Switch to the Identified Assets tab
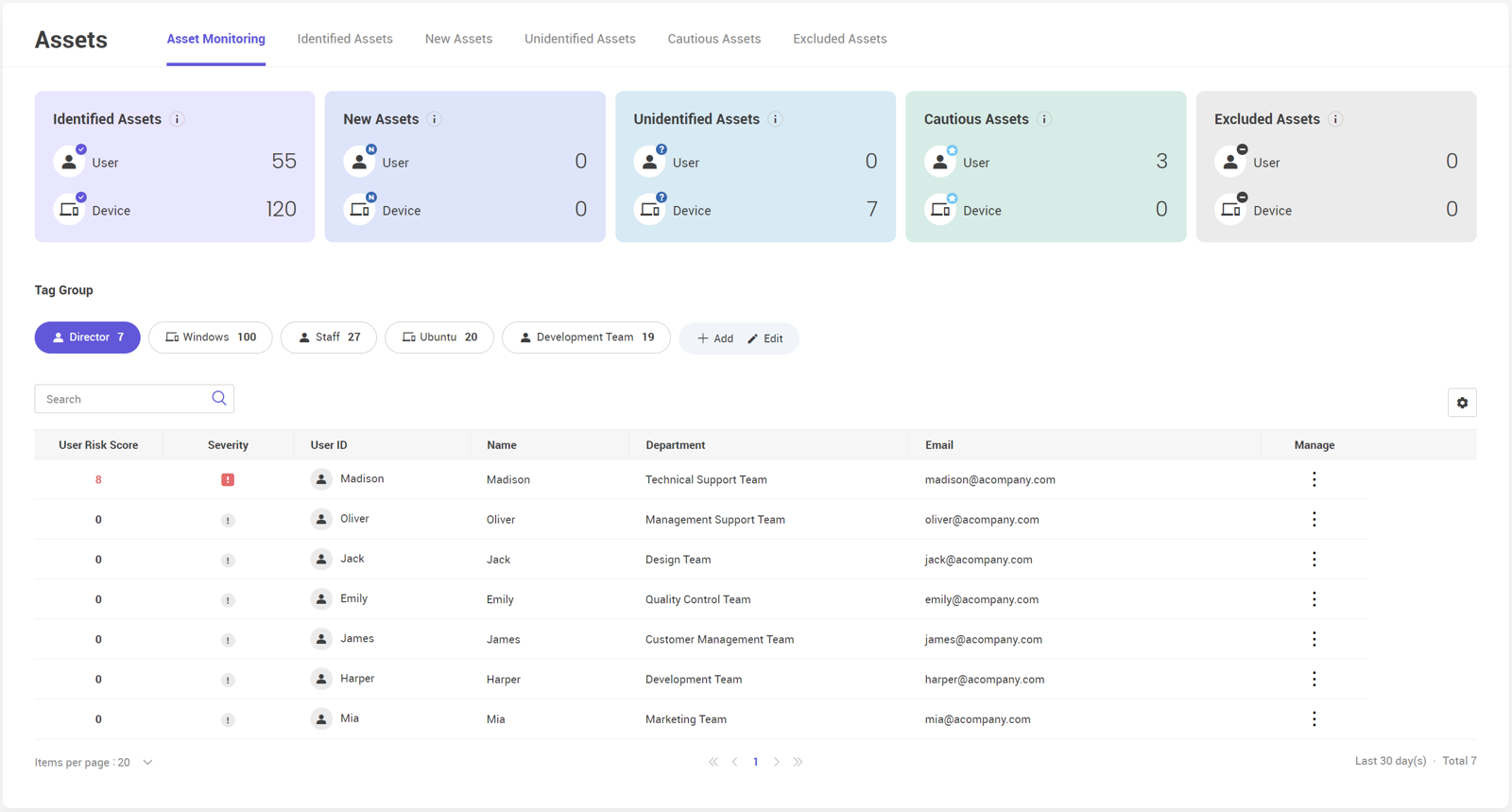The width and height of the screenshot is (1512, 812). [345, 39]
